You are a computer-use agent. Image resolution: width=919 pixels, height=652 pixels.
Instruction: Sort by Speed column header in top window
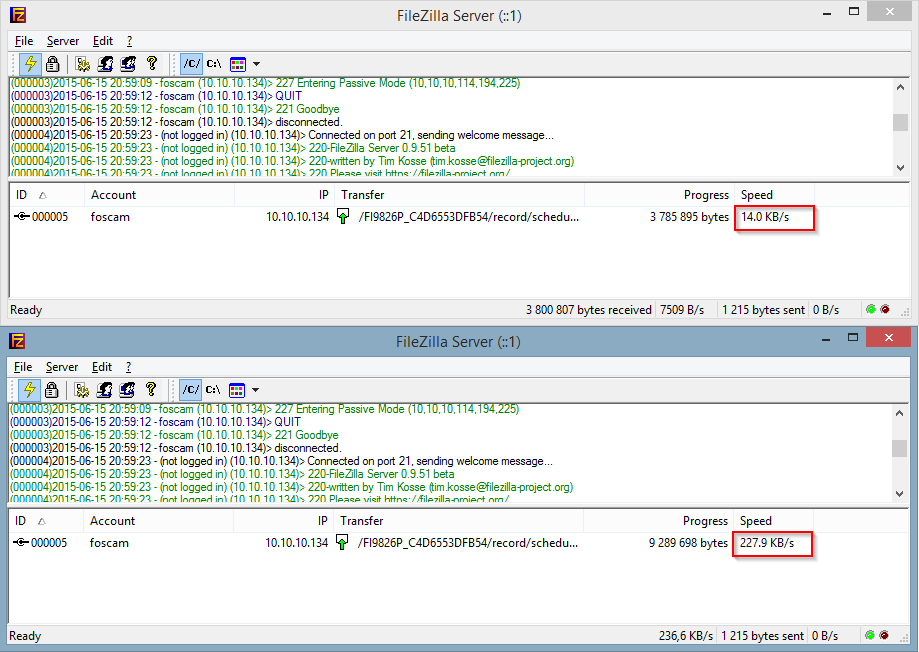click(x=775, y=195)
